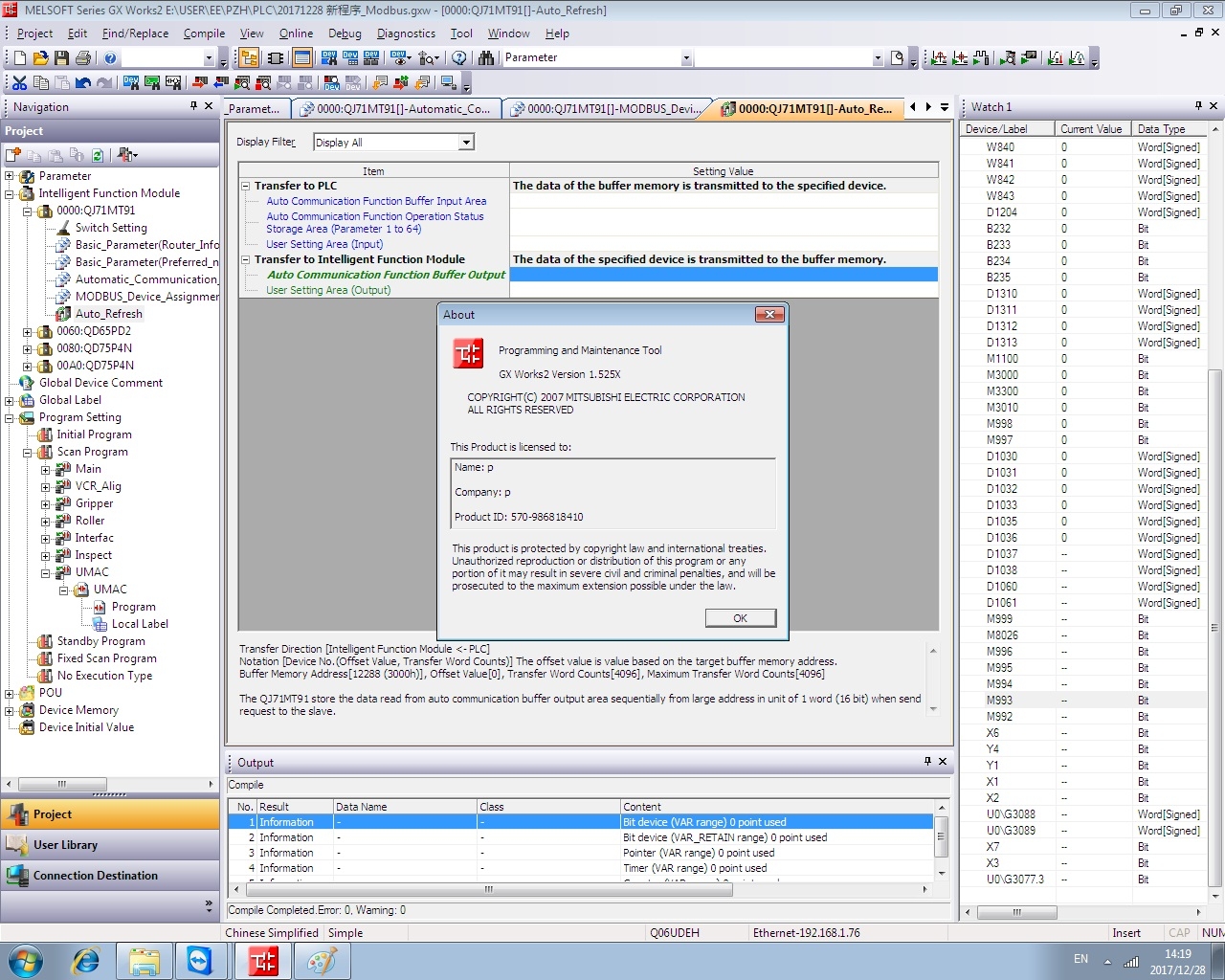This screenshot has width=1225, height=980.
Task: Select the M8026 row in Watch 1
Action: click(1081, 635)
